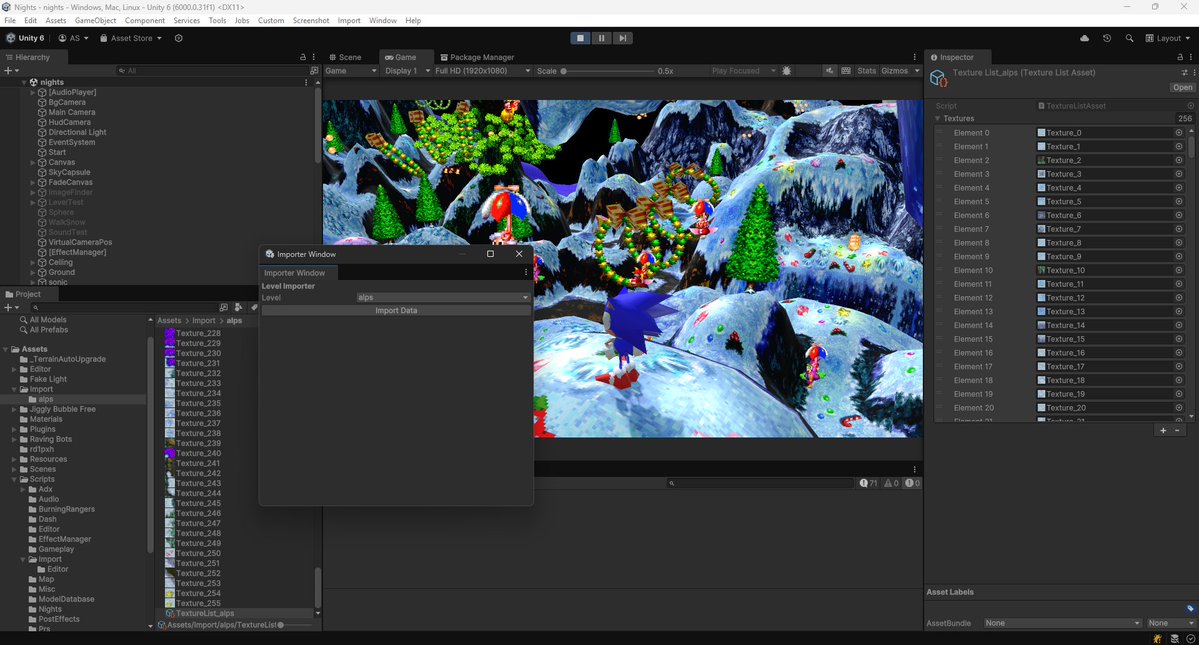The height and width of the screenshot is (645, 1199).
Task: Select Main Camera in Hierarchy
Action: pyautogui.click(x=72, y=112)
